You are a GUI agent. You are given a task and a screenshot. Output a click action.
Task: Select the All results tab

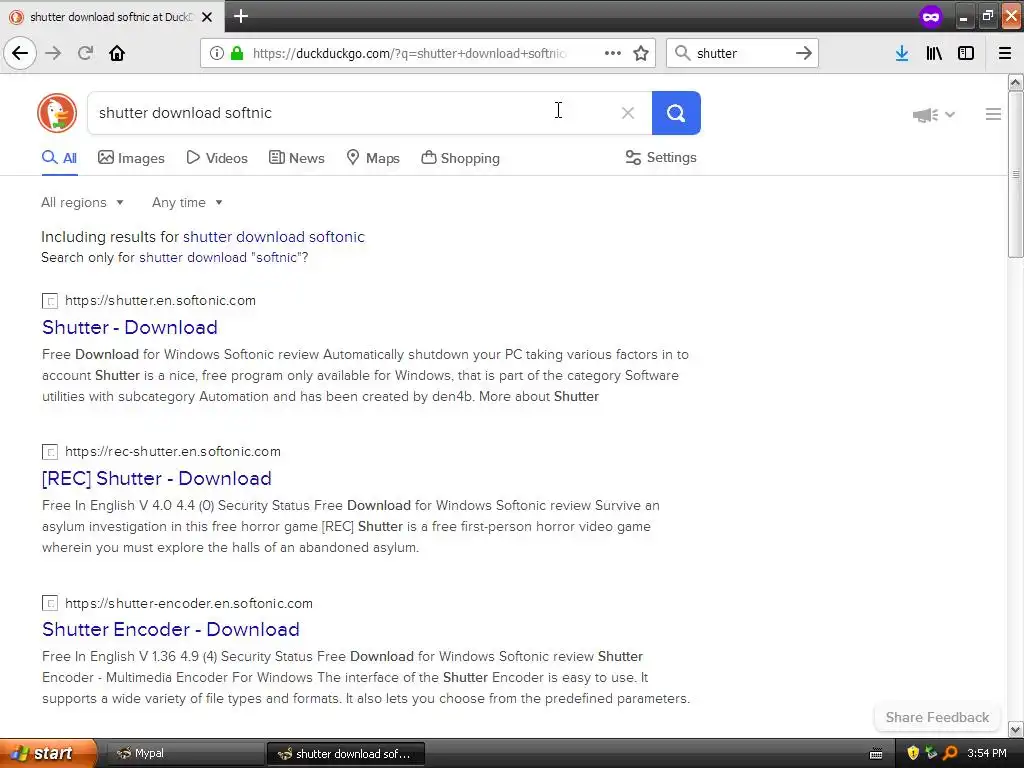pyautogui.click(x=59, y=158)
